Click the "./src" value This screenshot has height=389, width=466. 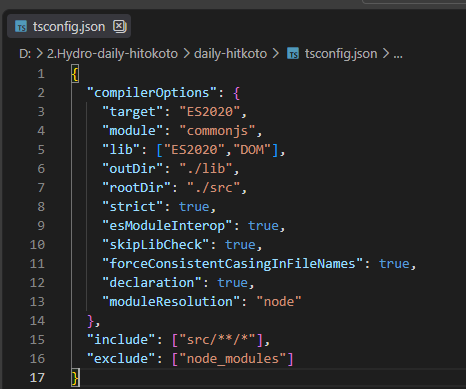[x=213, y=188]
